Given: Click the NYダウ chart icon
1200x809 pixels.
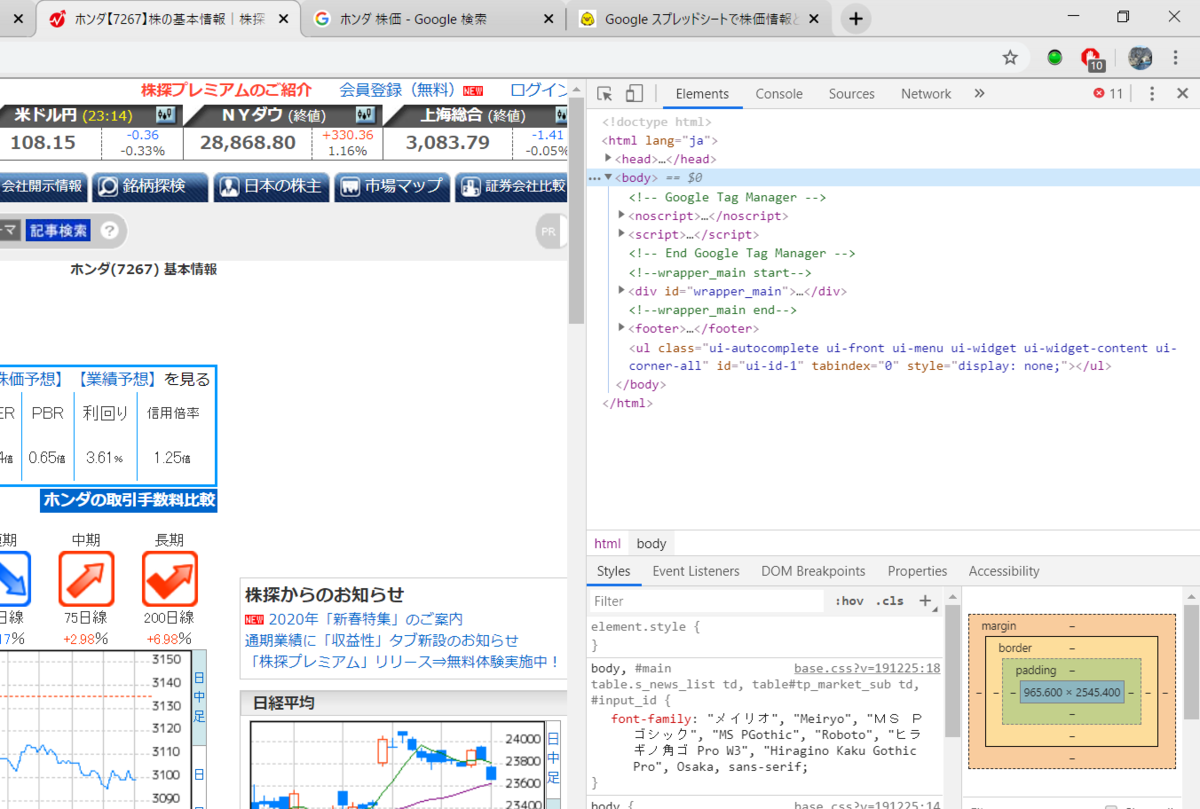Looking at the screenshot, I should pos(365,115).
